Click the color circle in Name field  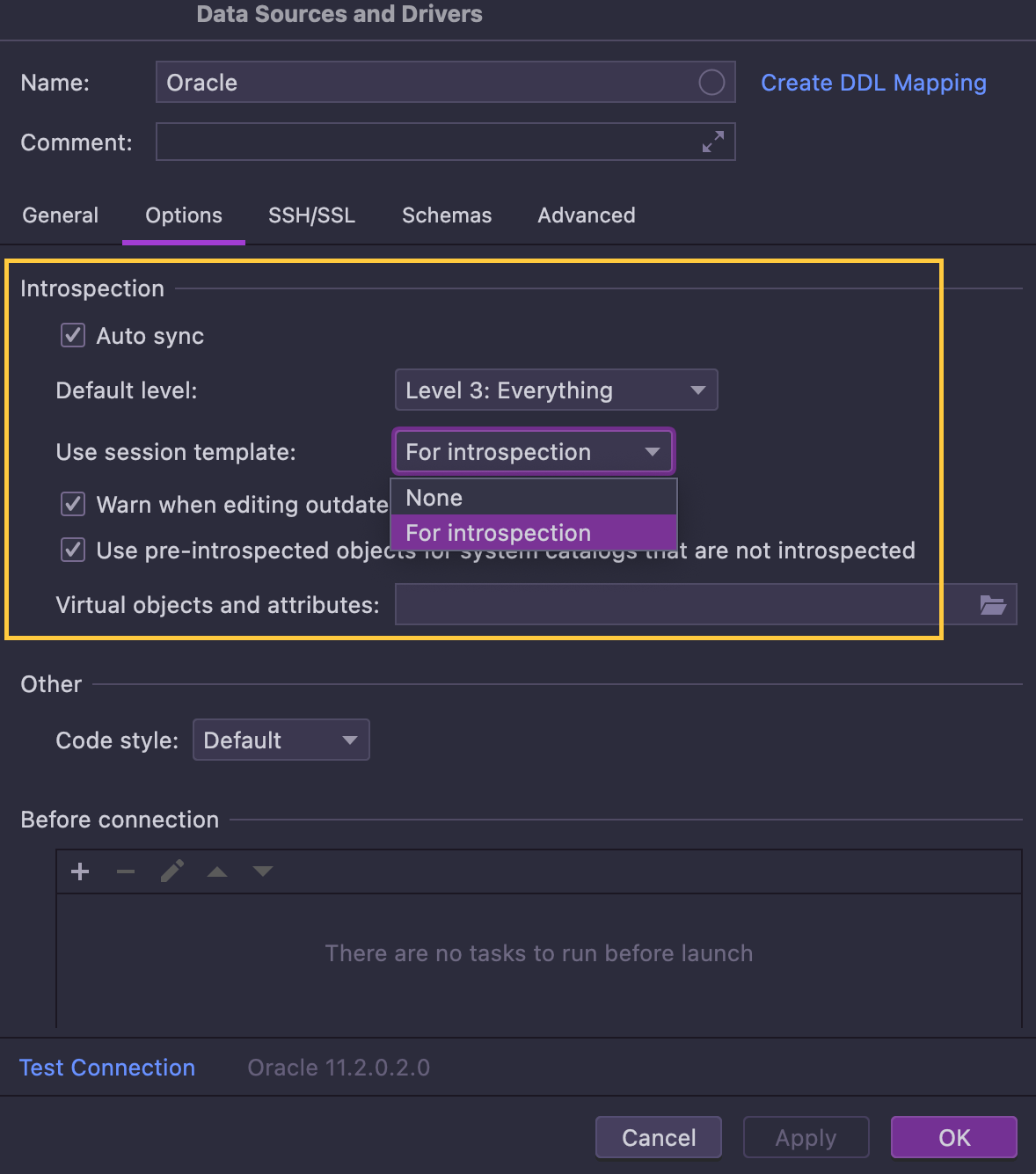tap(711, 83)
